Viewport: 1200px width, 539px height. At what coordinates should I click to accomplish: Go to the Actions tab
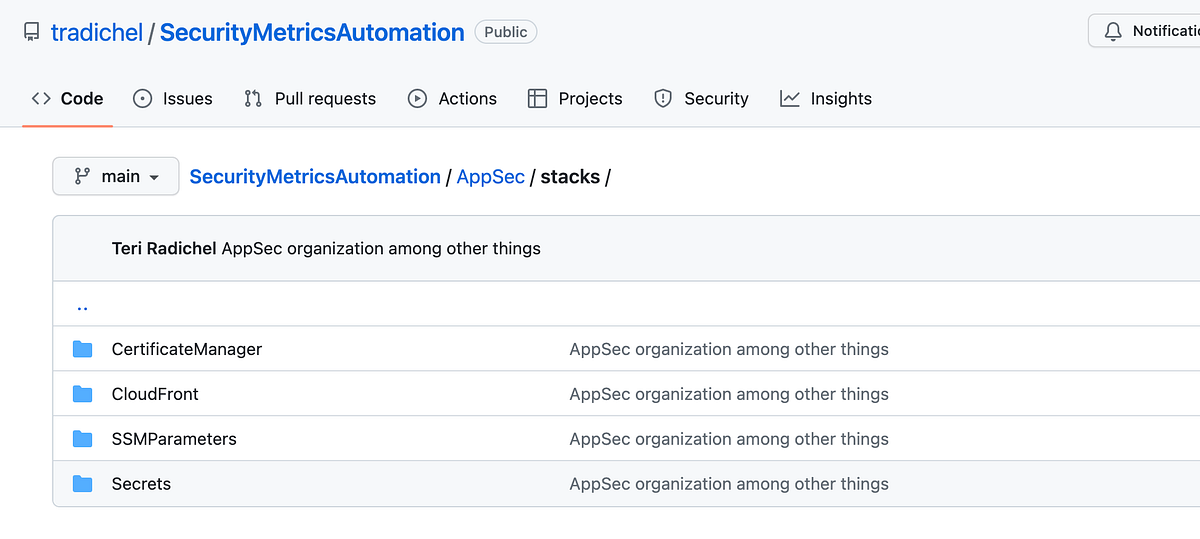point(452,98)
